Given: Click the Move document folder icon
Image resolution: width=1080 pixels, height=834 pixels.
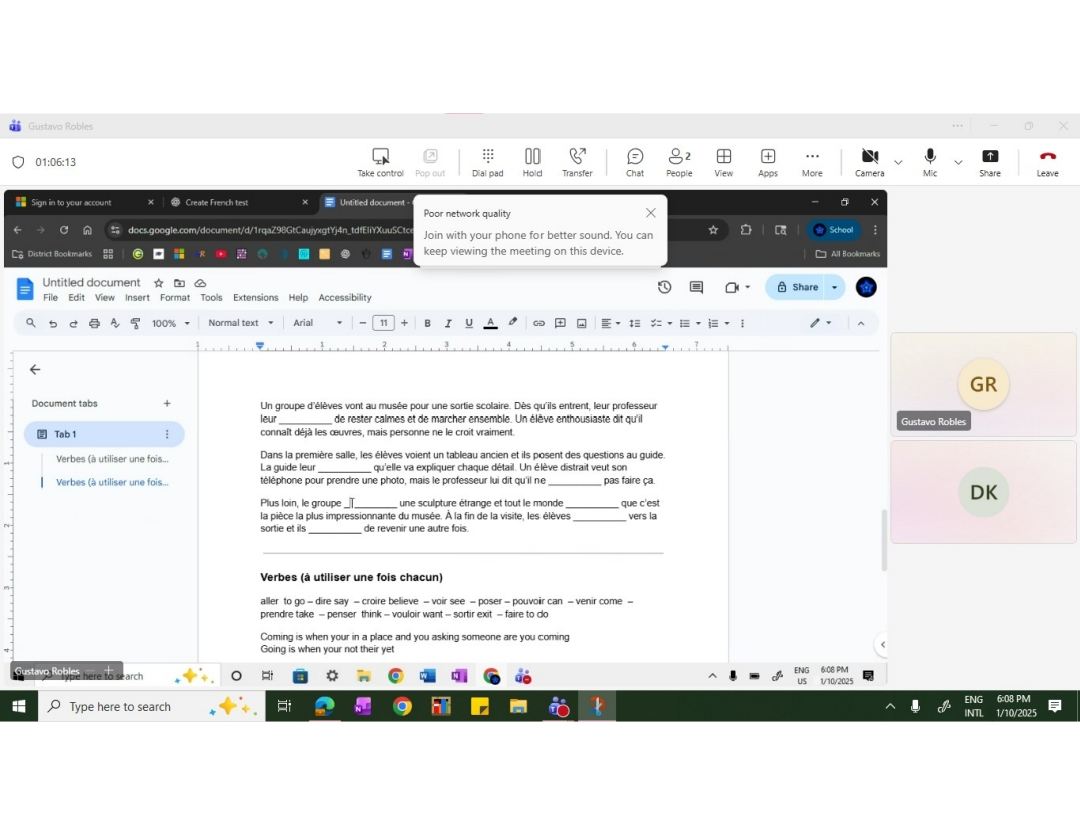Looking at the screenshot, I should click(x=179, y=283).
